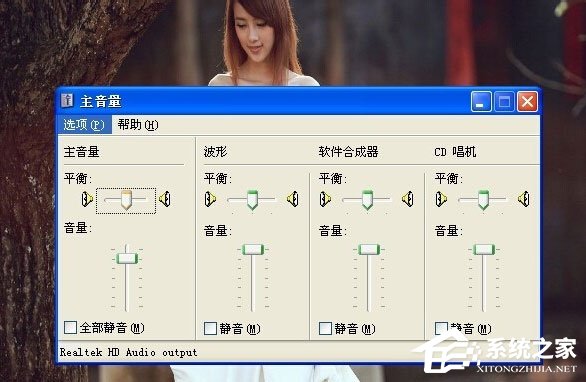Click the Realtek HD Audio output status text
586x382 pixels.
(128, 352)
